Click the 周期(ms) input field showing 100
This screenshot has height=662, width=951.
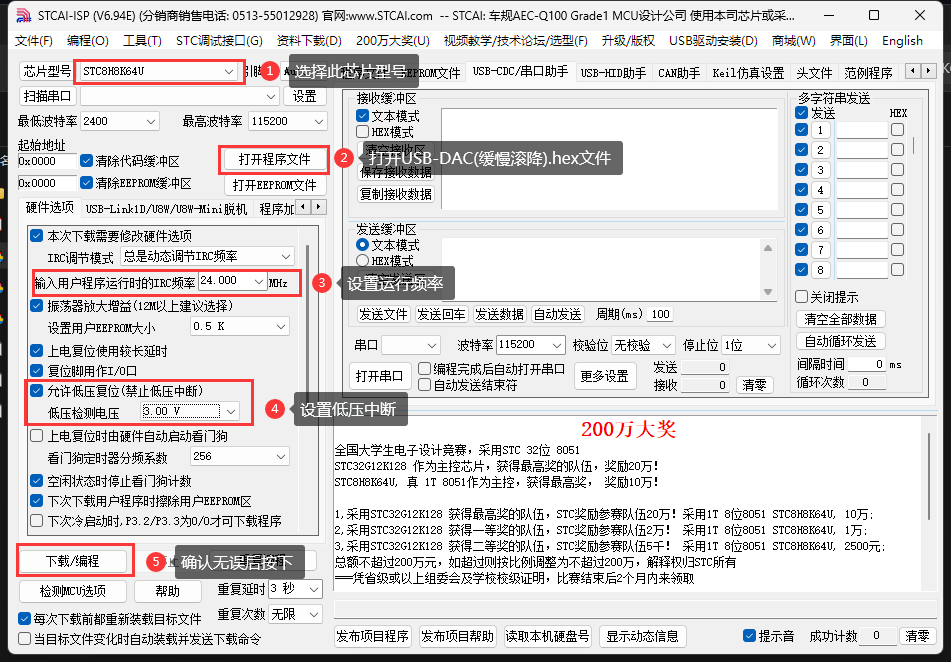point(660,314)
